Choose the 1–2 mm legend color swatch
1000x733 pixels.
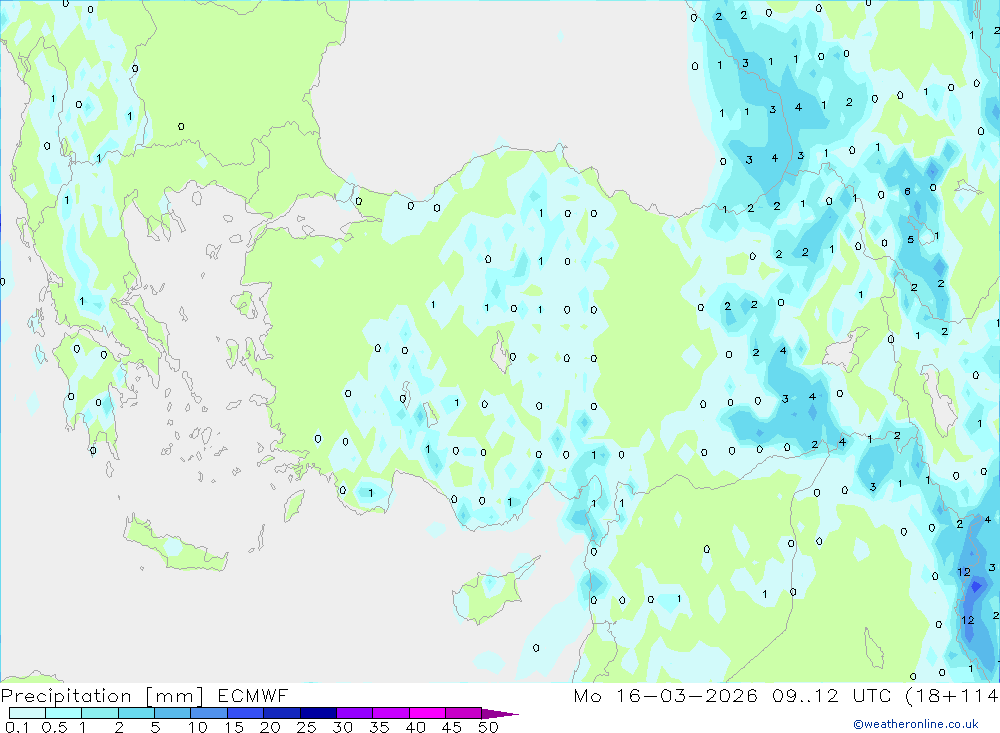[x=100, y=713]
